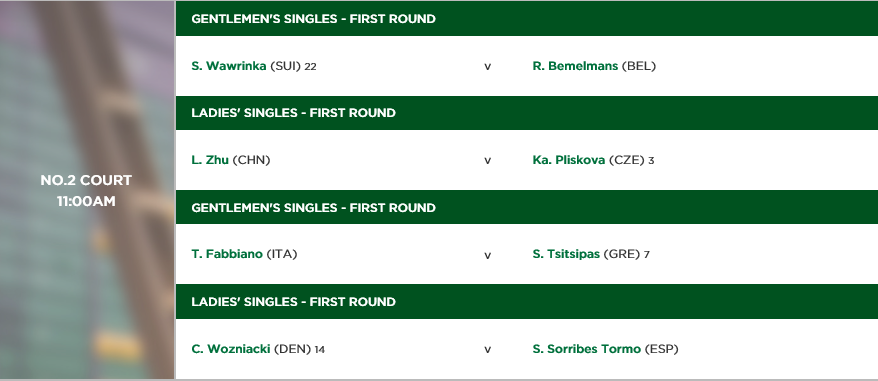This screenshot has height=381, width=878.
Task: Click the (DEN) country code beside Wozniacki
Action: 292,349
